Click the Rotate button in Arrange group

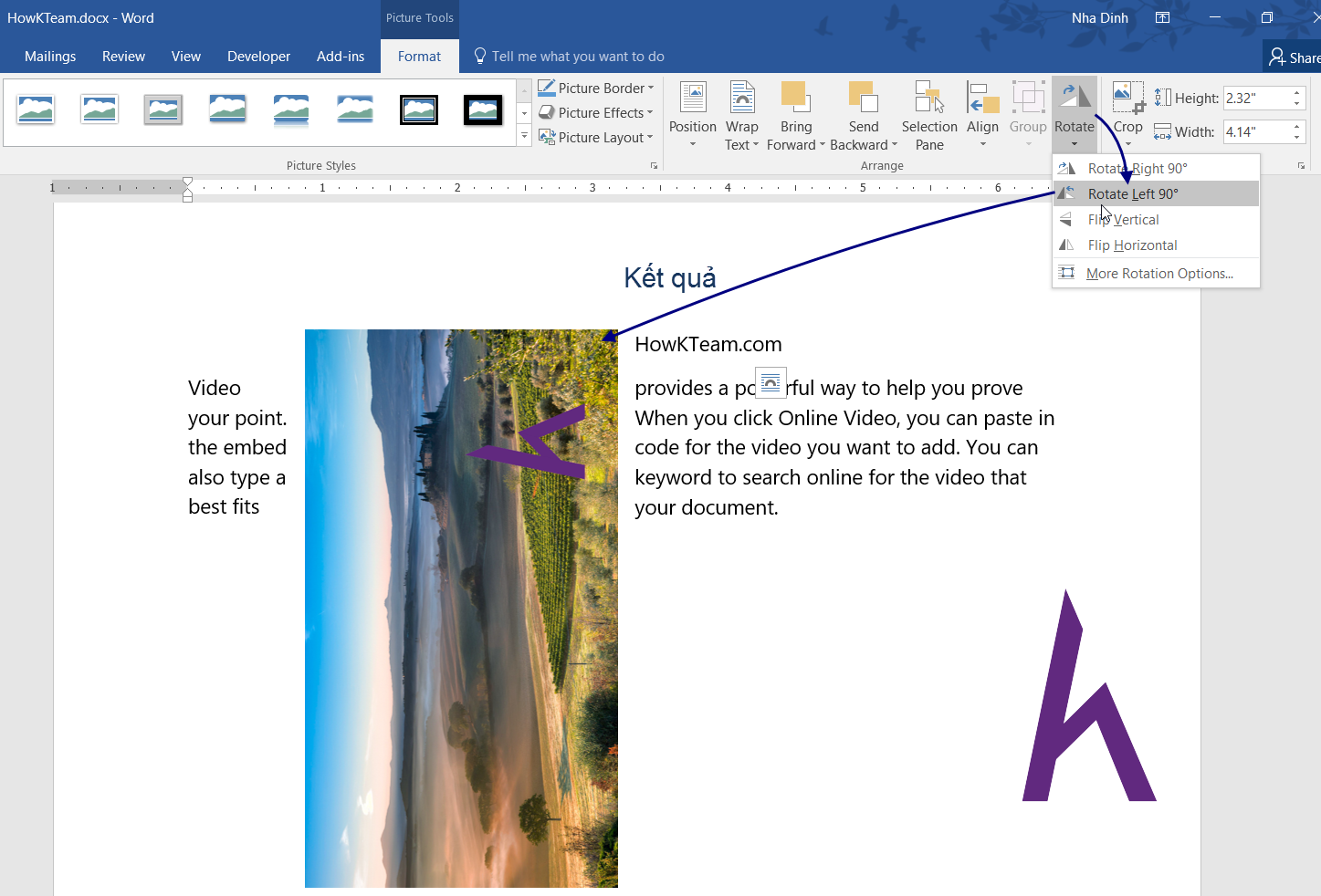pyautogui.click(x=1075, y=116)
